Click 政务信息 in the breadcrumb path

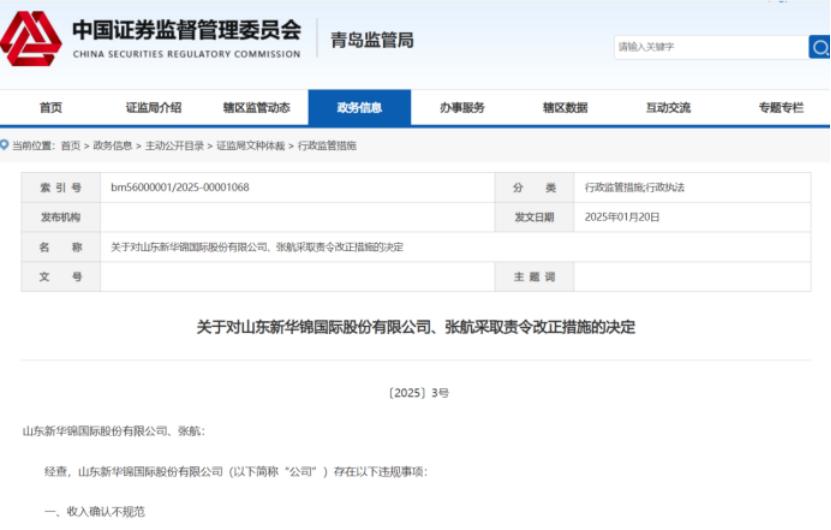click(112, 146)
